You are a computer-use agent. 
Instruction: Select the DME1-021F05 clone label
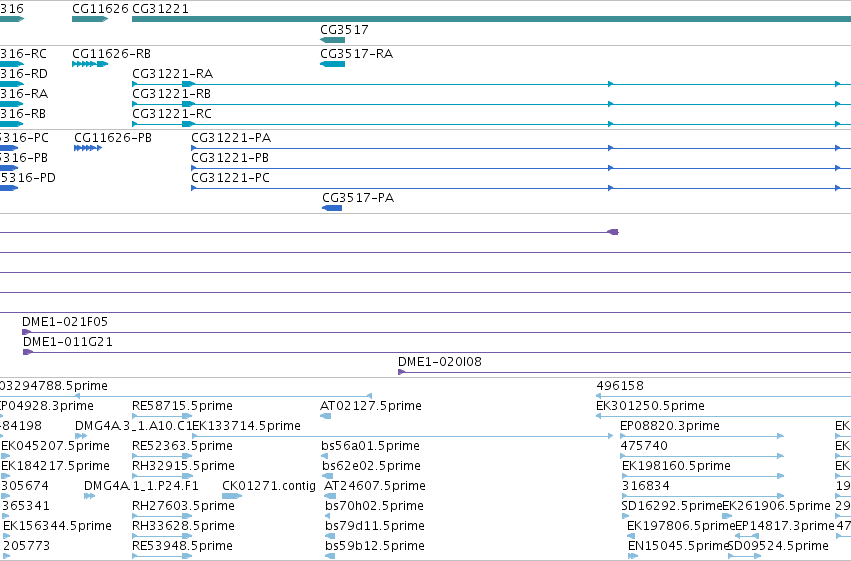[65, 321]
